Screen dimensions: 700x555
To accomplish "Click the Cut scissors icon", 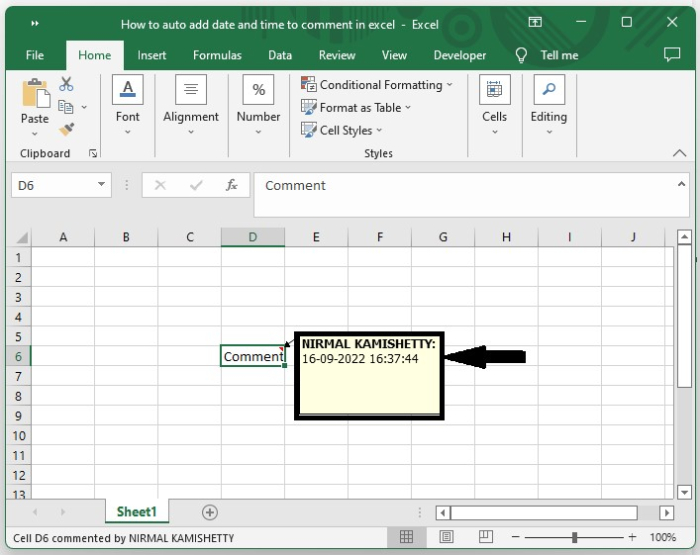I will tap(67, 84).
